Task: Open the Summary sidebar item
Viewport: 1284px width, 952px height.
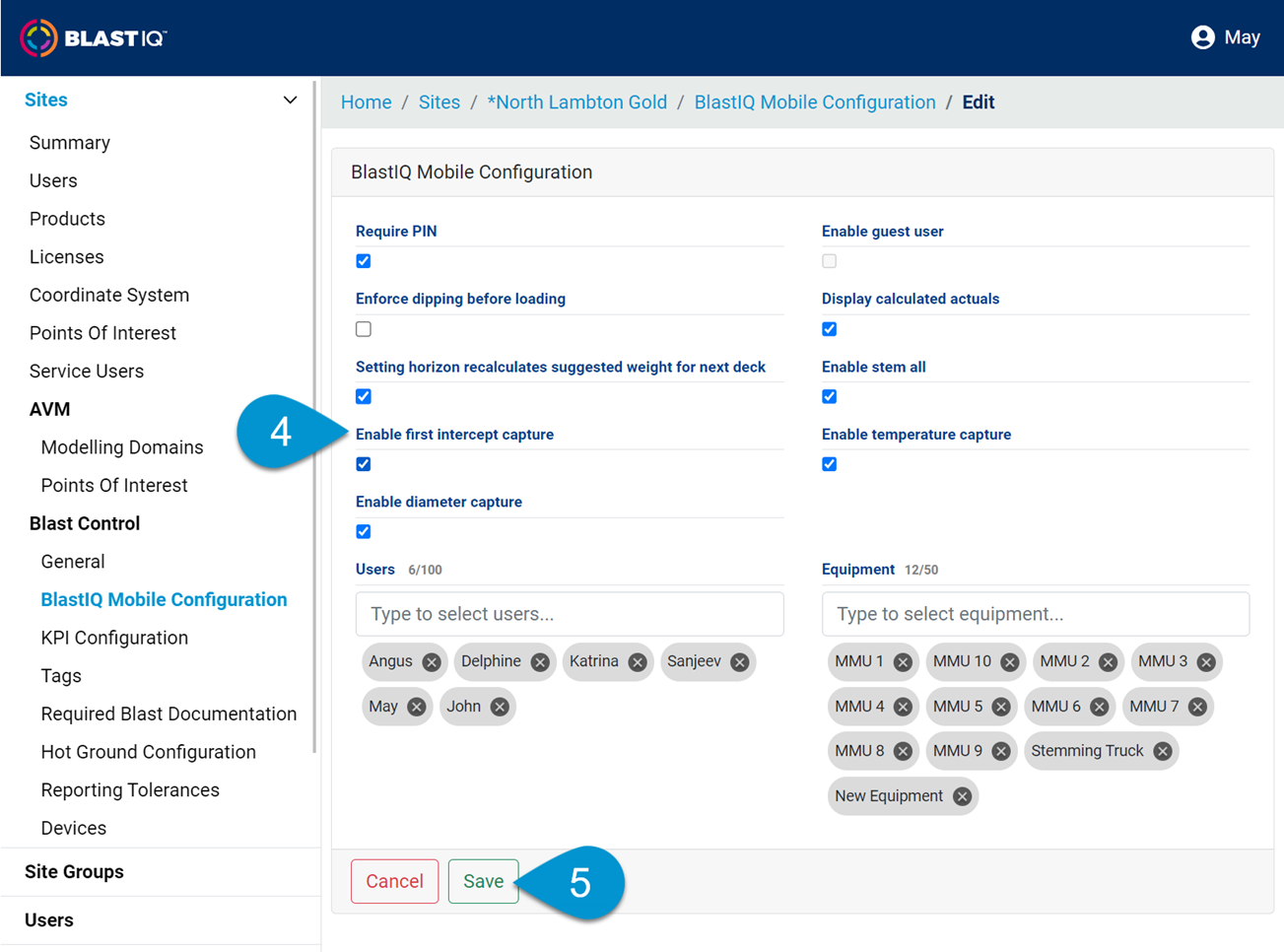Action: 70,143
